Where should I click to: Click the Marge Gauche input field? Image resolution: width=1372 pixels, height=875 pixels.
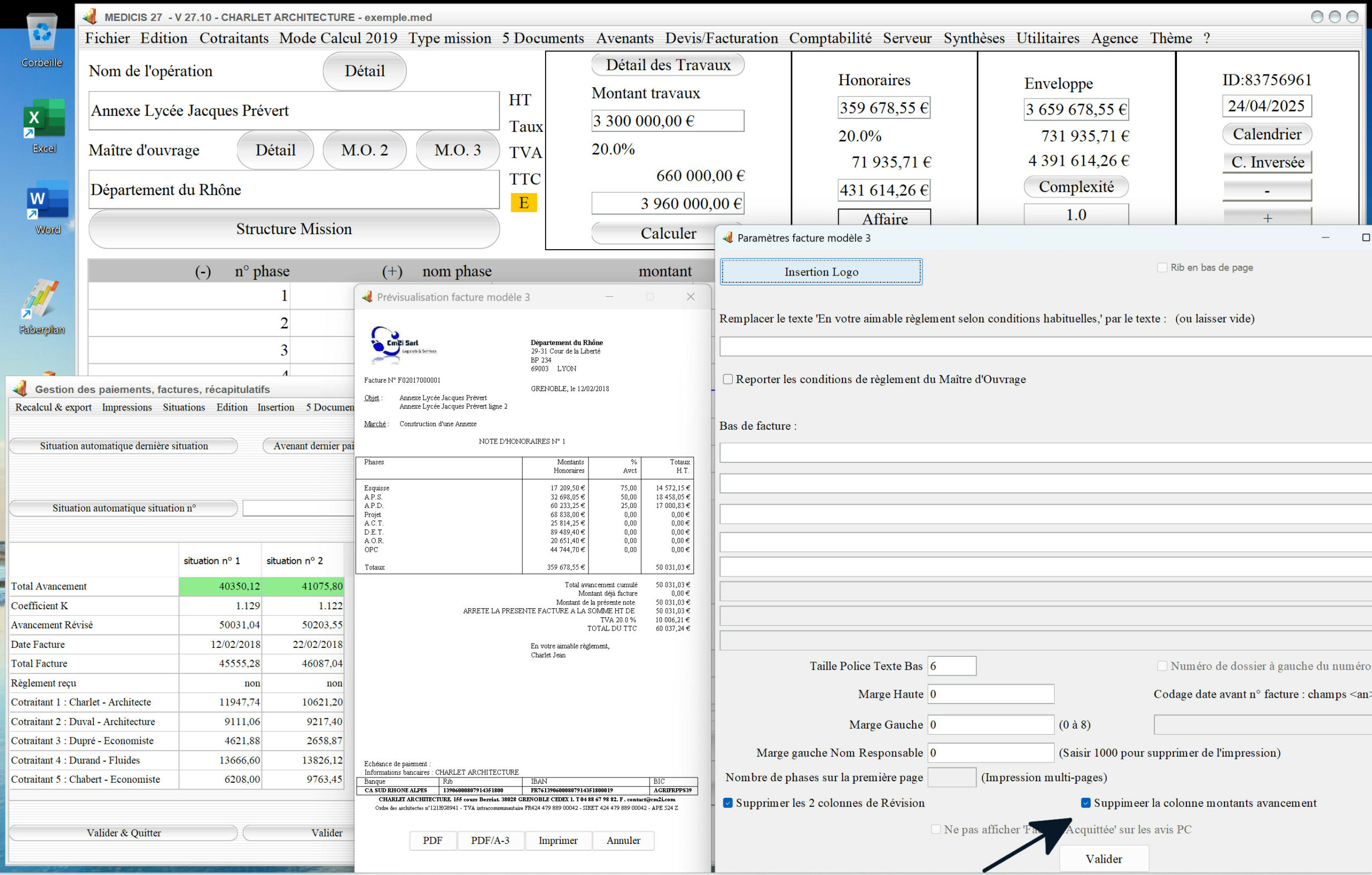(x=991, y=724)
